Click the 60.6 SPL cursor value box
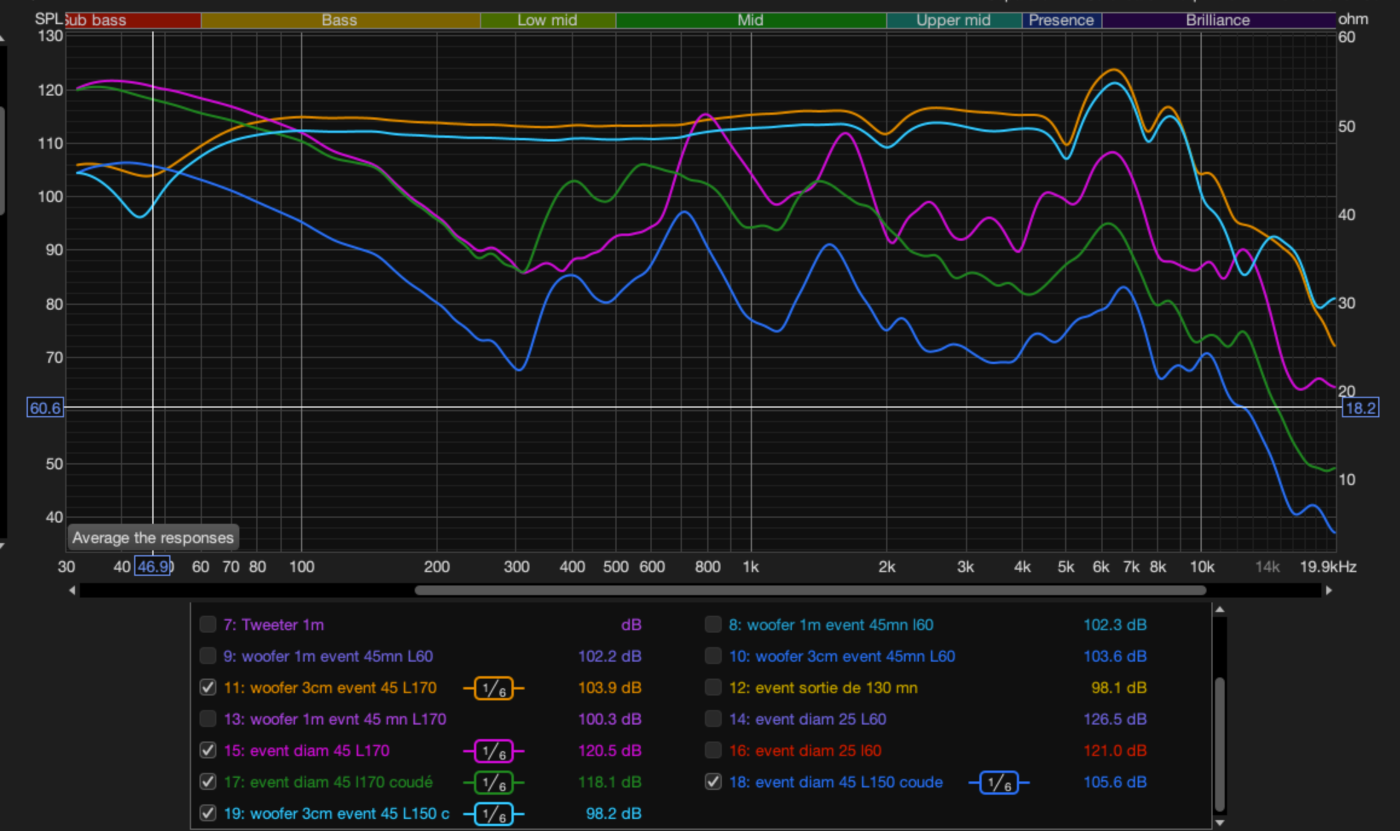1400x831 pixels. tap(46, 408)
